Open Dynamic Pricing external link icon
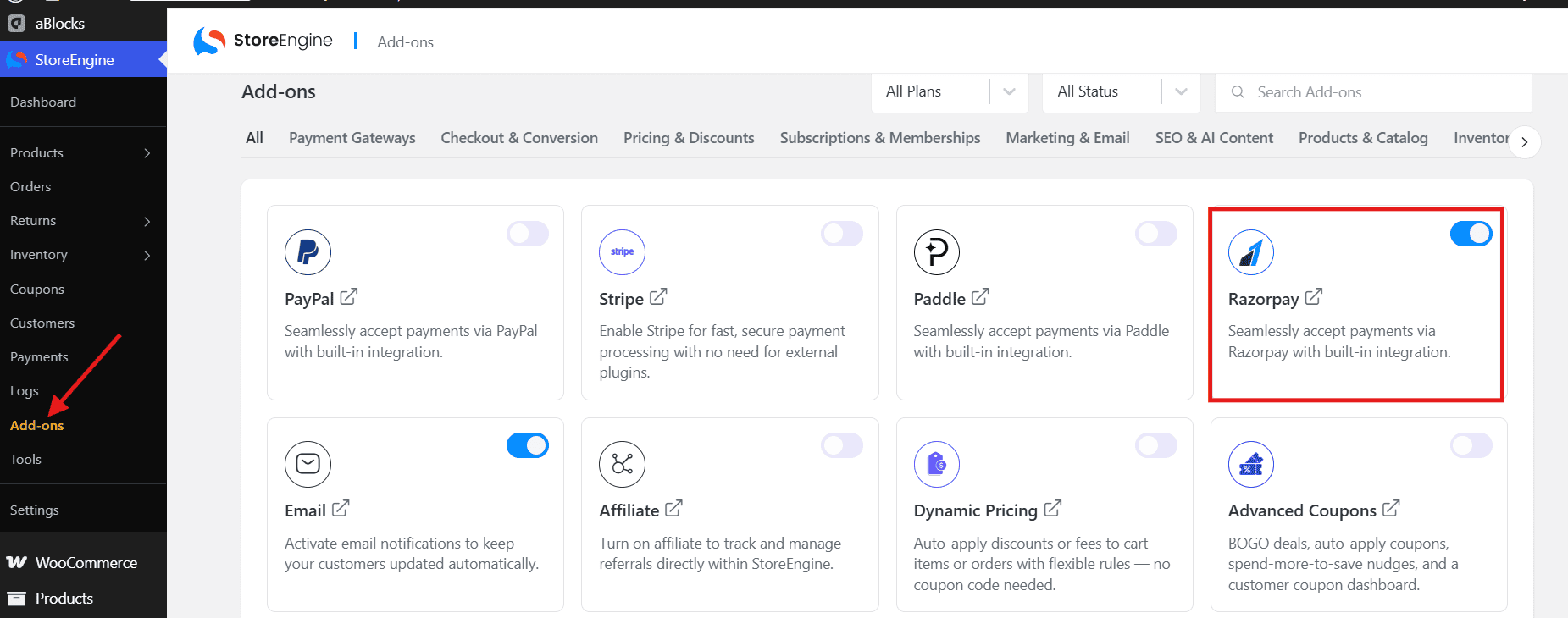The width and height of the screenshot is (1568, 618). tap(1053, 509)
